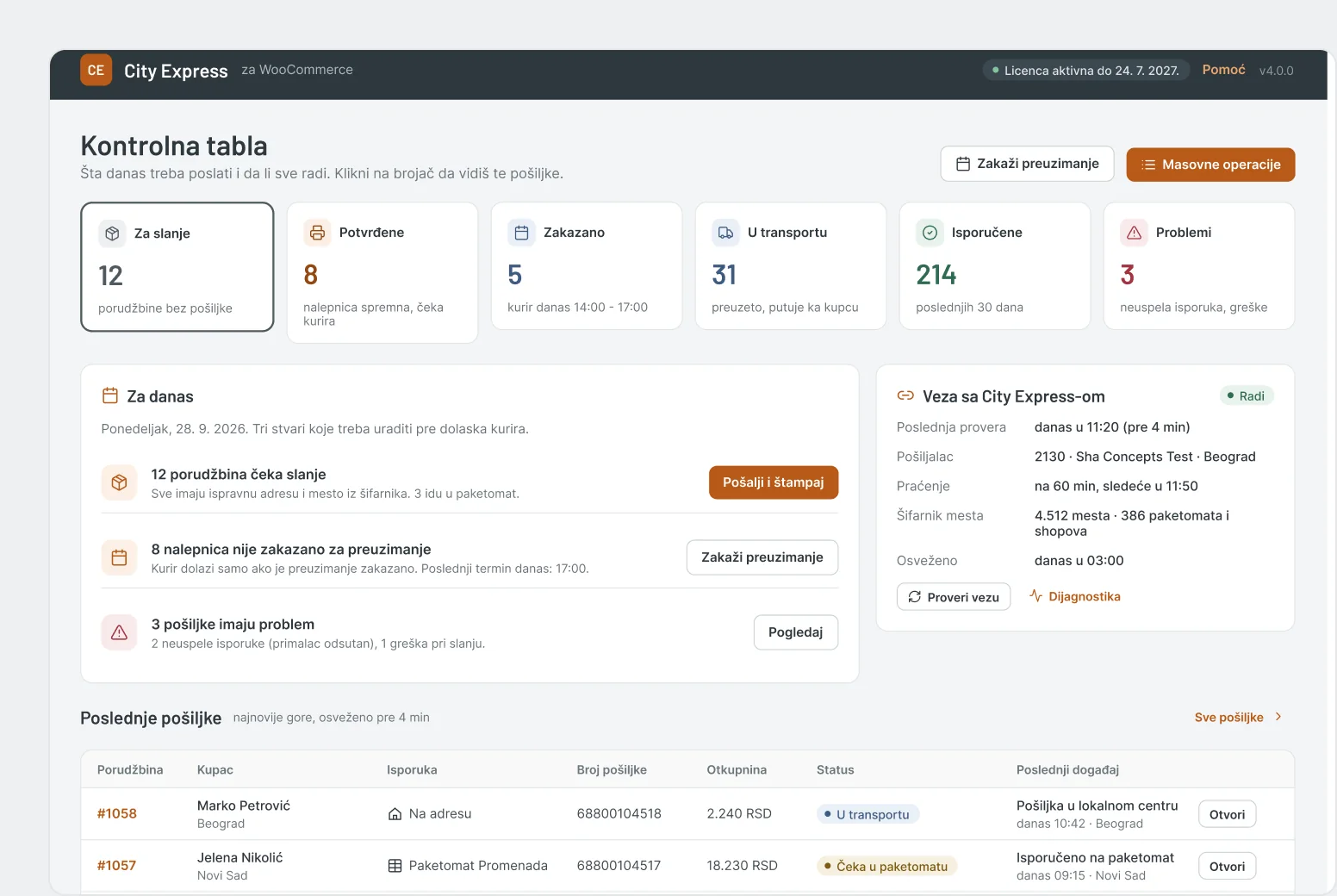The width and height of the screenshot is (1337, 896).
Task: Click the calendar icon beside Za danas heading
Action: click(110, 396)
